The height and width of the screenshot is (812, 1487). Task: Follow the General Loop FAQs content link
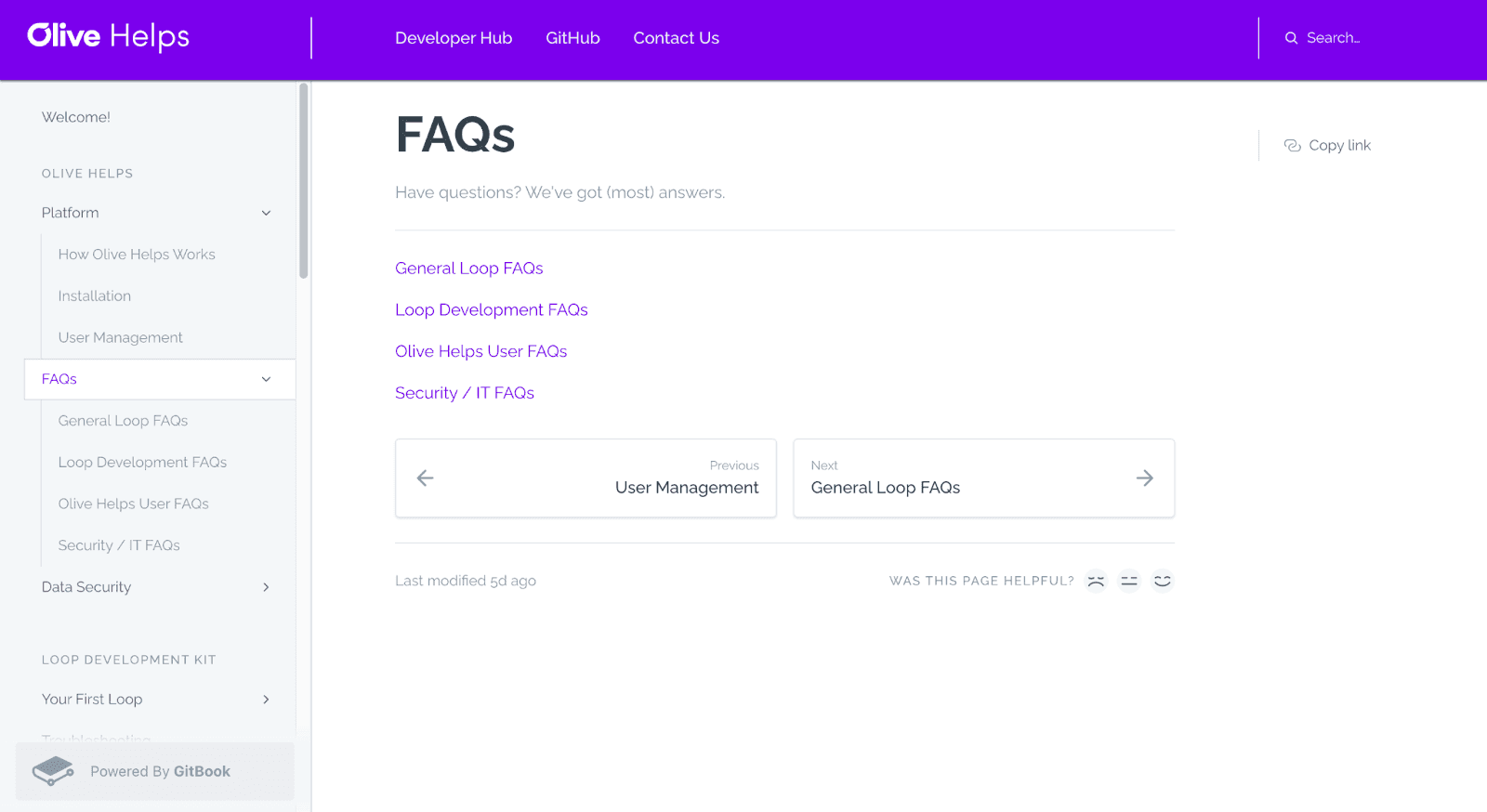tap(469, 268)
